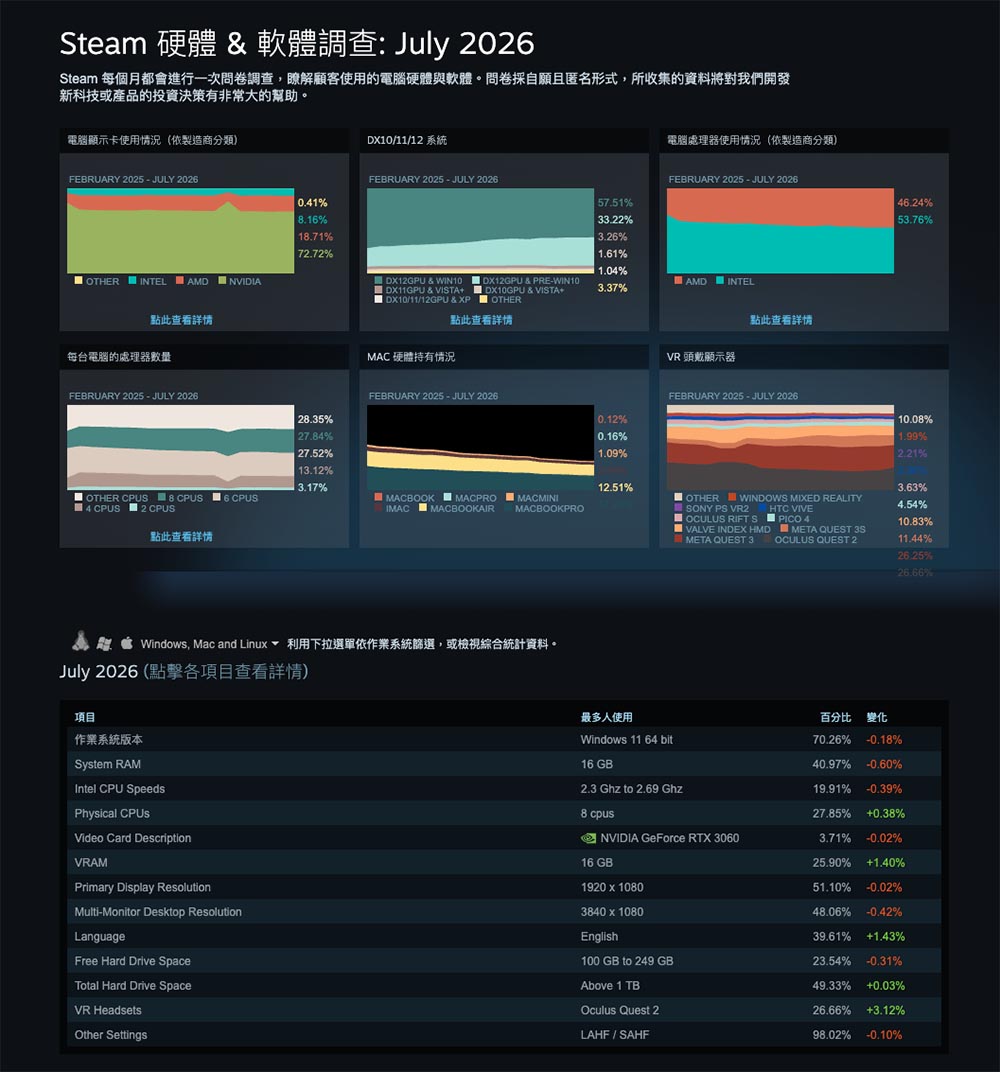Click 點此查看詳情 under the DX10/11/12 chart

tap(481, 320)
